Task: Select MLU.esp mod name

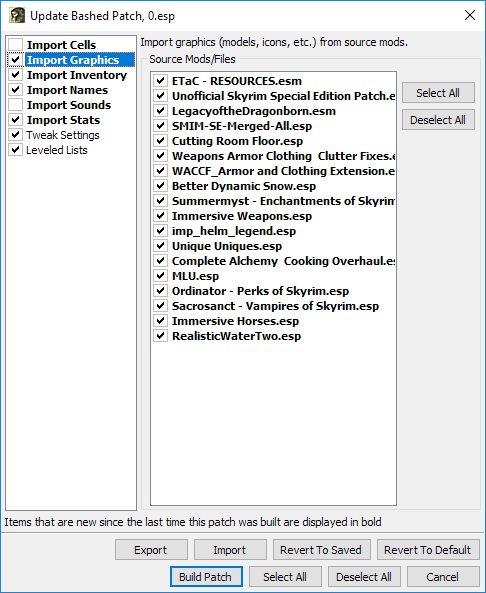Action: pyautogui.click(x=195, y=276)
